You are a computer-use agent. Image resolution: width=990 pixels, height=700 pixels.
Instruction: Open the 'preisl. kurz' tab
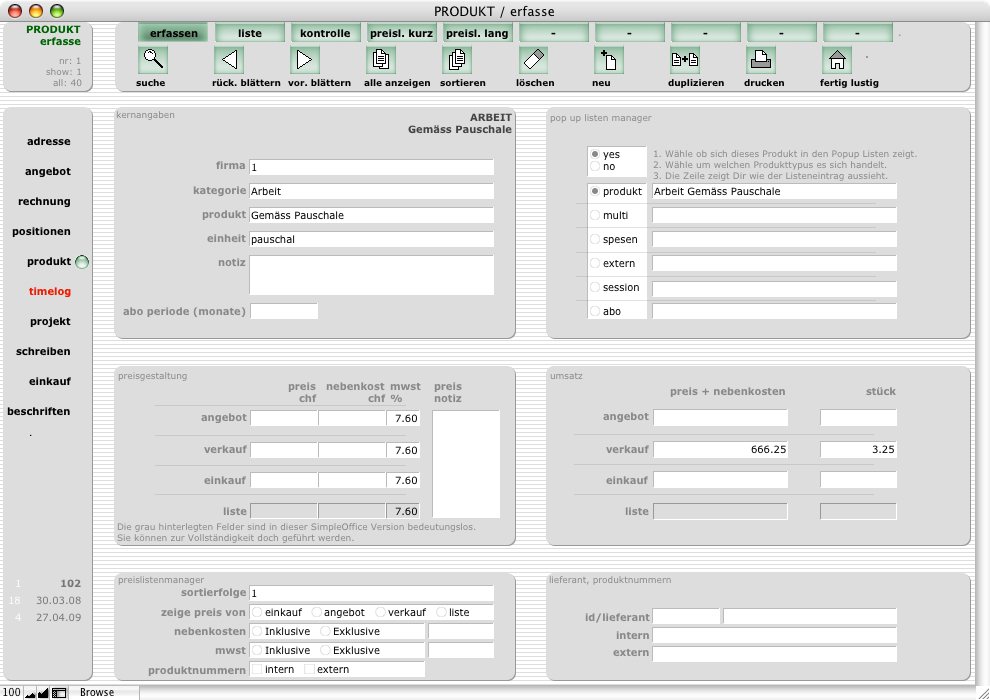pos(402,33)
